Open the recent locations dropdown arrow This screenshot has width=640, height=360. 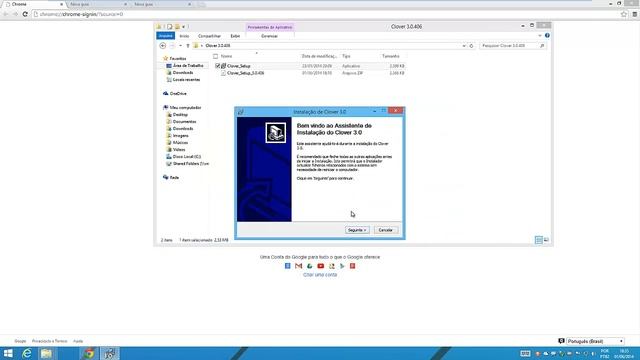click(180, 46)
